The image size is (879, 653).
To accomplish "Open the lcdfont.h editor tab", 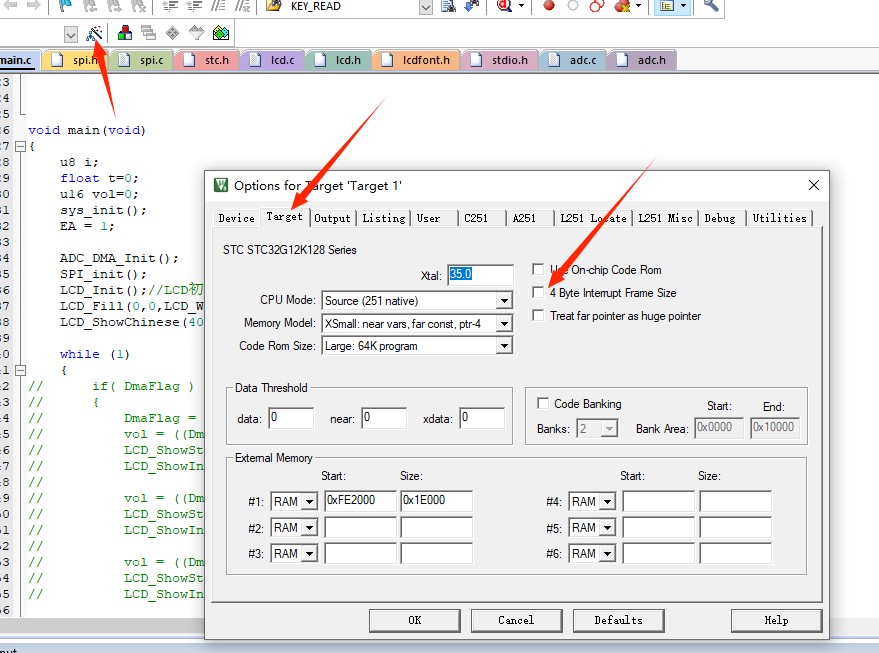I will click(418, 60).
